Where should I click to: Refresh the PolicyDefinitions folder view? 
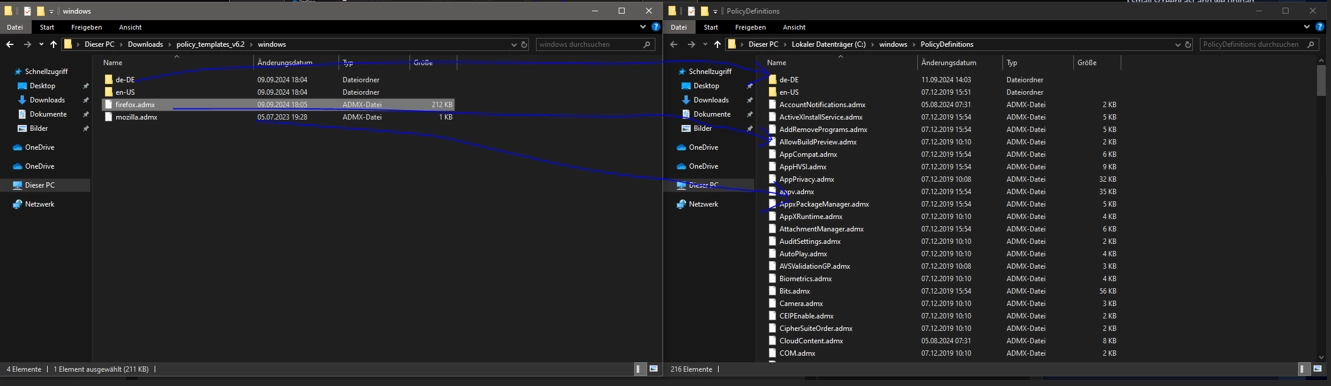click(1188, 44)
